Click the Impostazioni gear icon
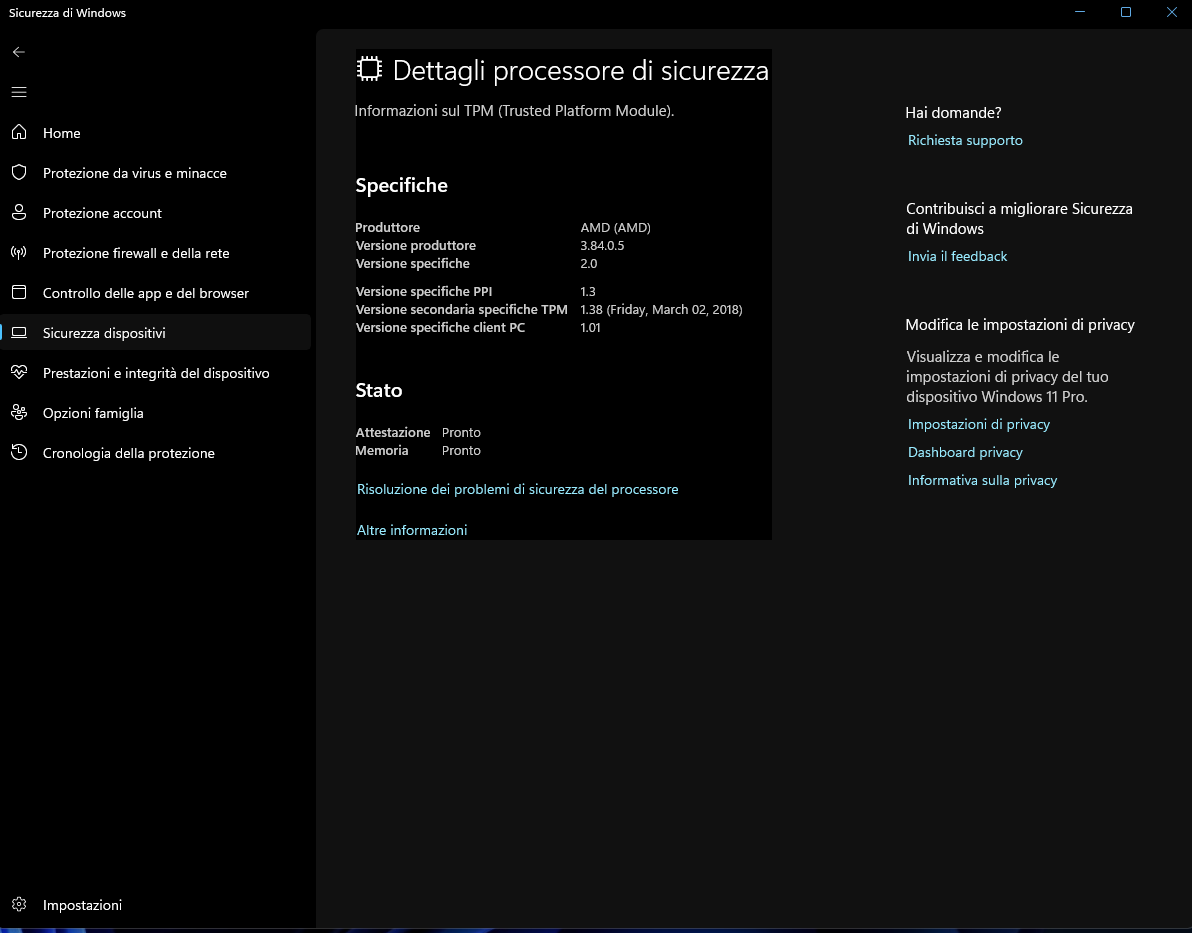Viewport: 1192px width, 933px height. [19, 904]
